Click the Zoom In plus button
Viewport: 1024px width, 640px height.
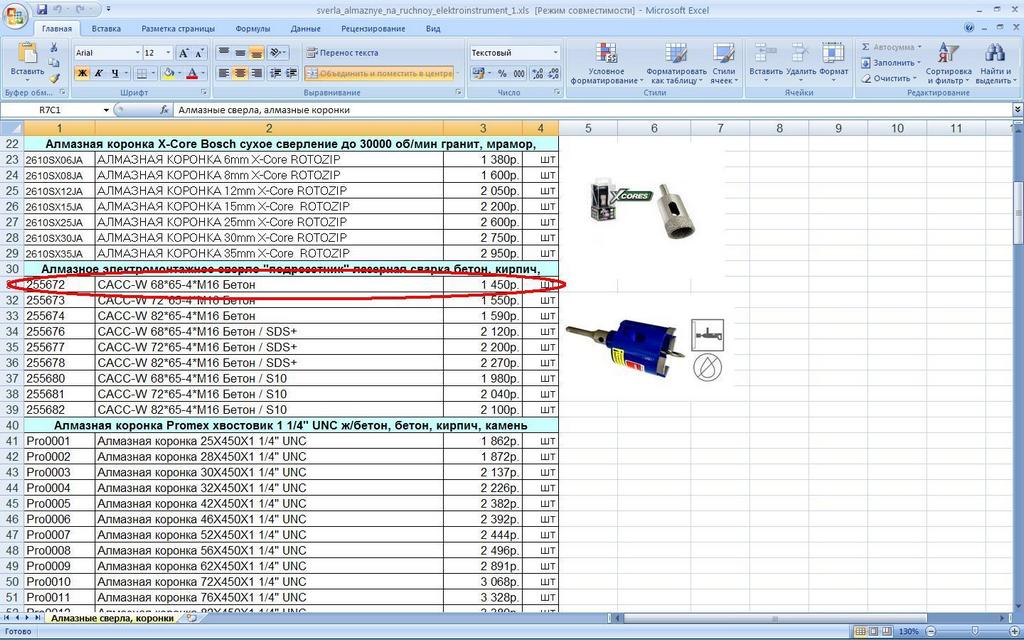pyautogui.click(x=1015, y=632)
